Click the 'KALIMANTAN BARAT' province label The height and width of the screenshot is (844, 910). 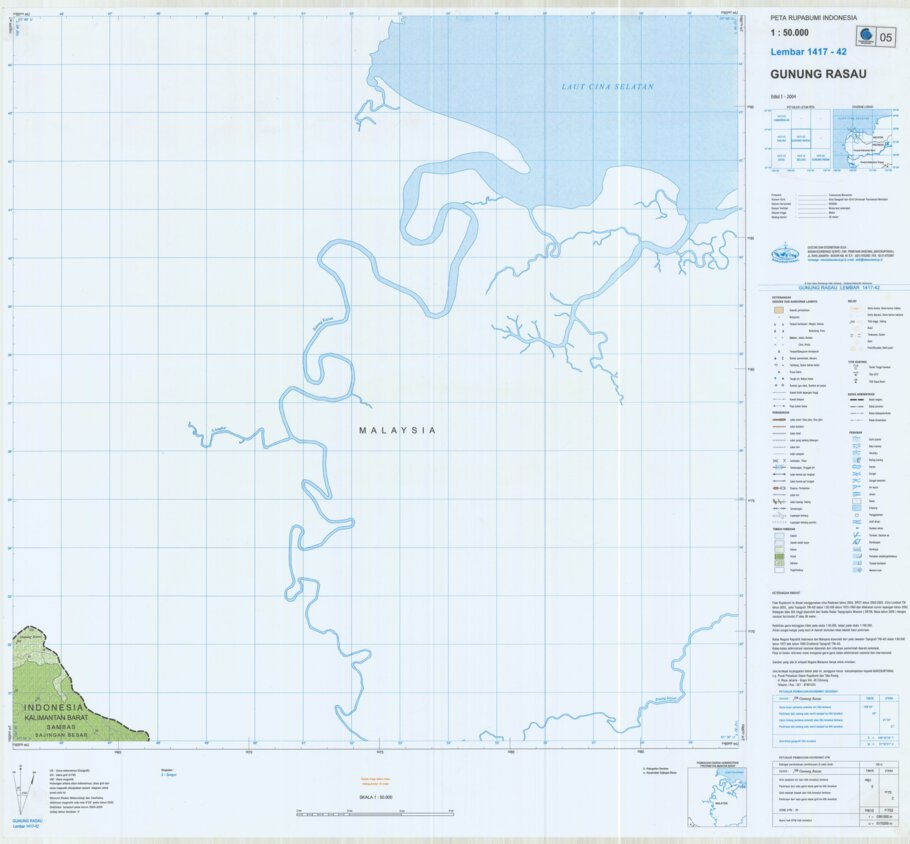pos(56,717)
